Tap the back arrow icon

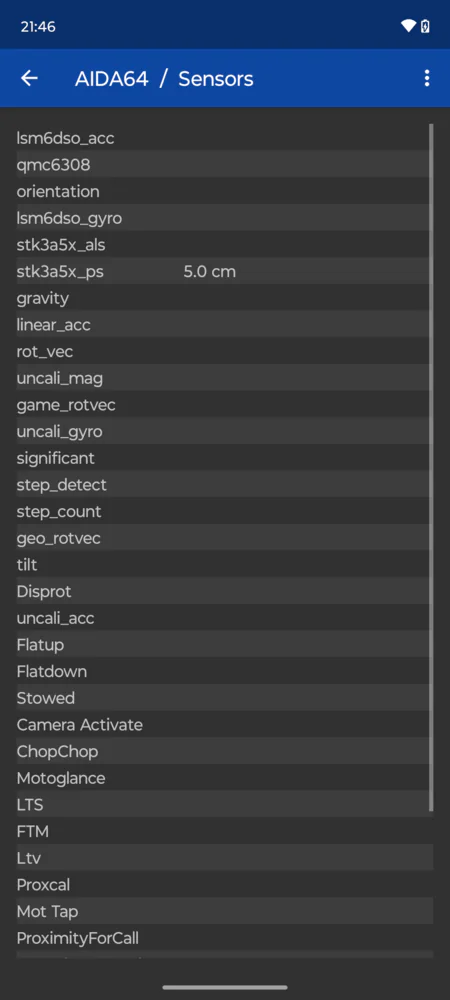[29, 78]
